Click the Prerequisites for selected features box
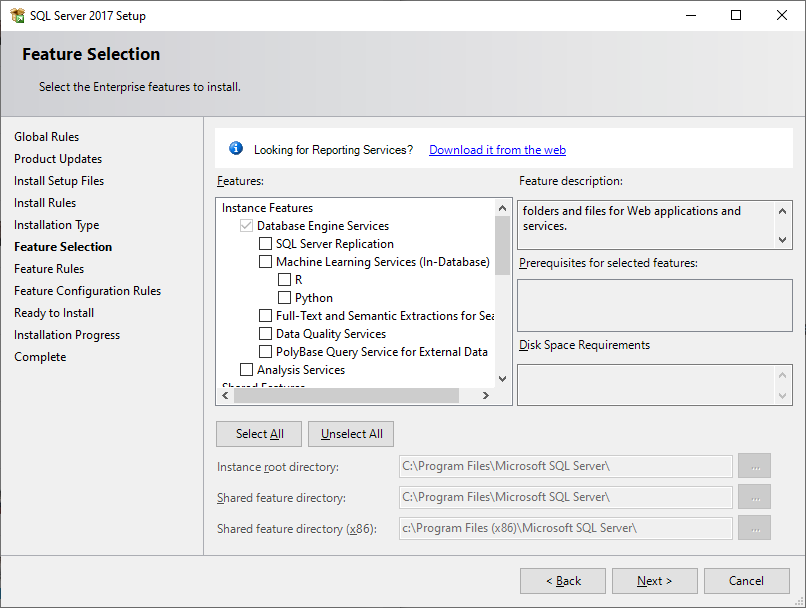 click(654, 305)
